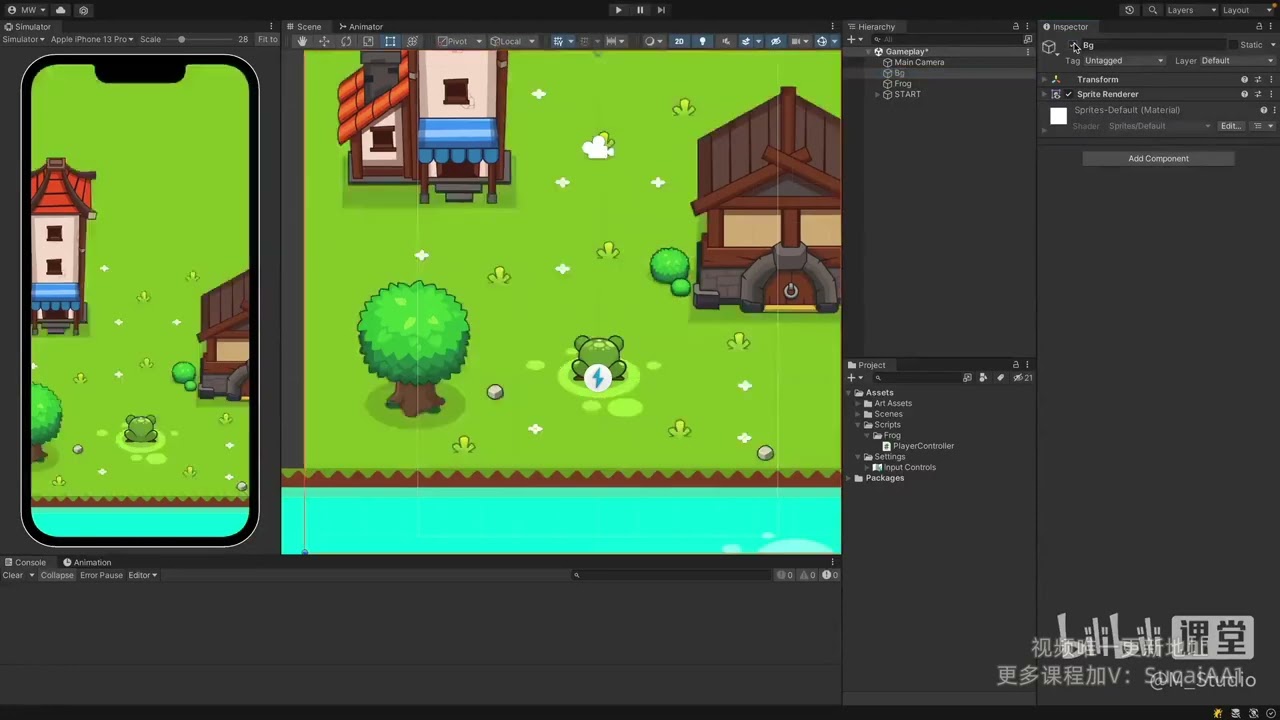This screenshot has height=720, width=1280.
Task: Toggle scene lighting bulb
Action: click(x=702, y=41)
